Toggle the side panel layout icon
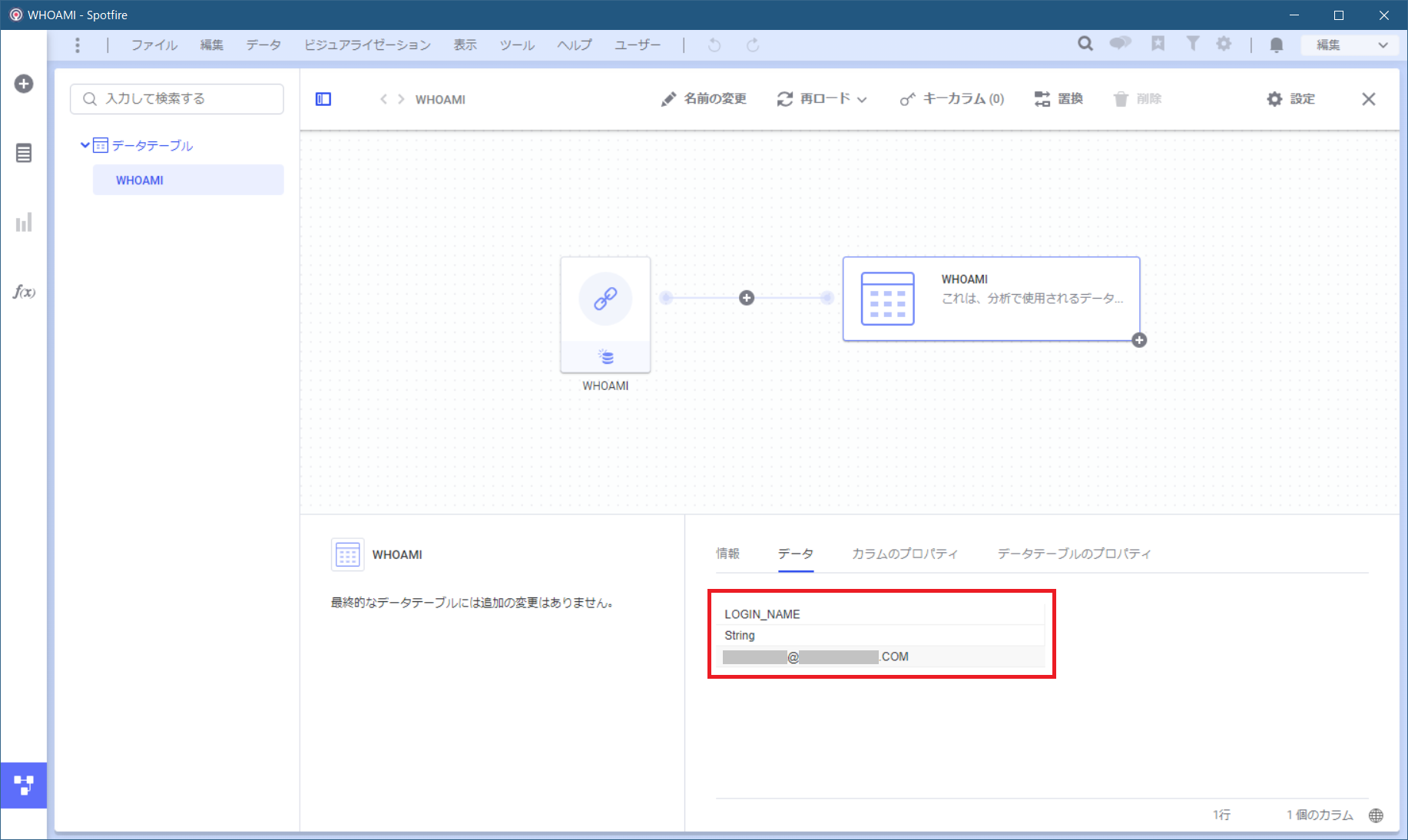 click(323, 99)
